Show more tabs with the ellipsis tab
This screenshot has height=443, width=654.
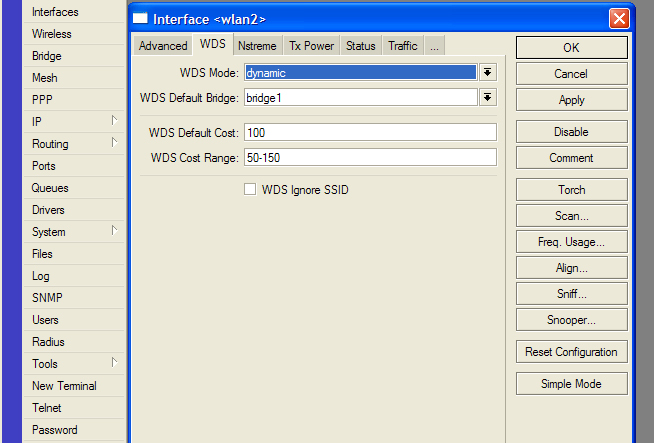pyautogui.click(x=435, y=45)
